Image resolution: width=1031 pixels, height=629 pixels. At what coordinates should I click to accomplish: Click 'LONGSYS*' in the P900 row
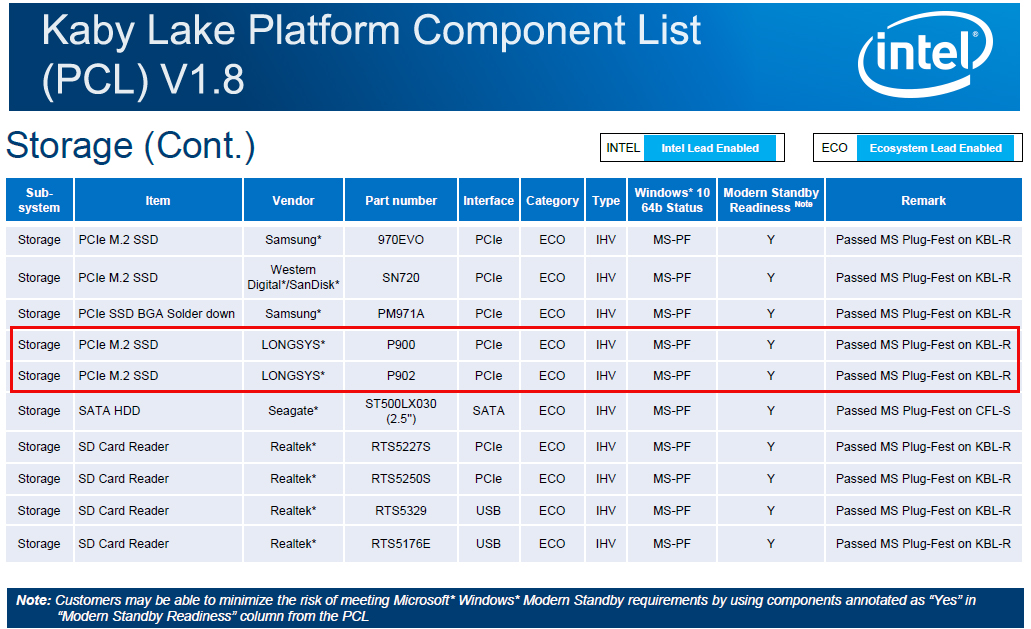[293, 344]
